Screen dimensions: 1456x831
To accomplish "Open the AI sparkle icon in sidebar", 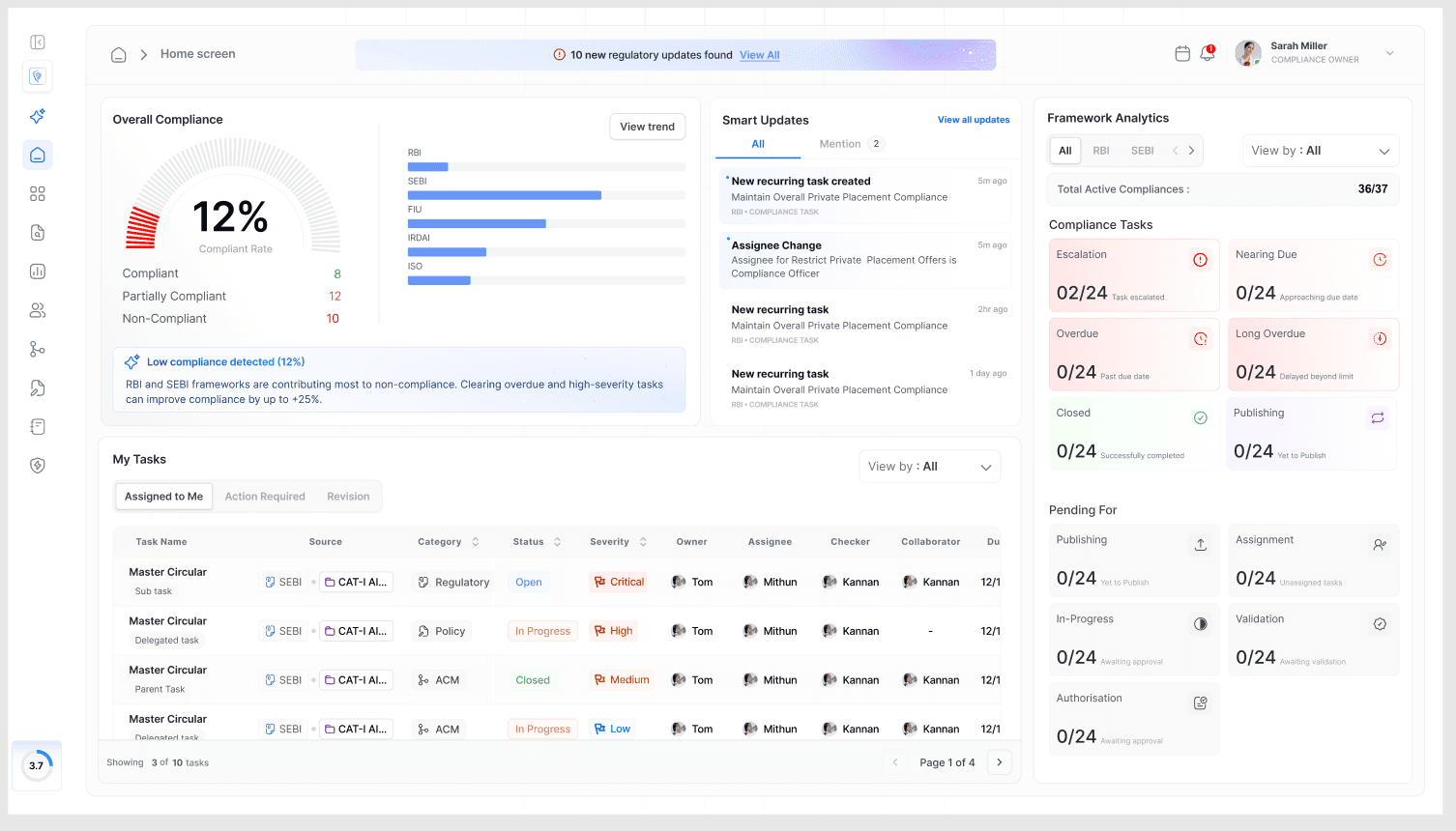I will tap(38, 116).
